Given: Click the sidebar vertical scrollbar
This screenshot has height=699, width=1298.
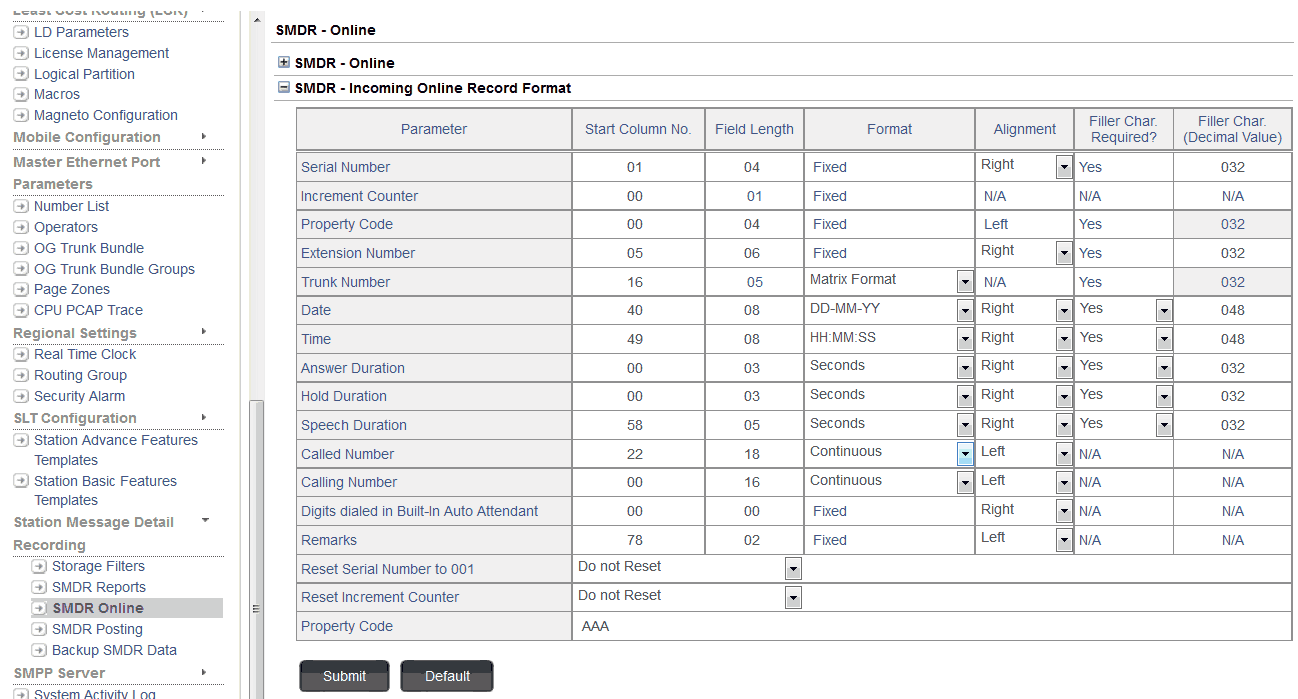Looking at the screenshot, I should (x=257, y=550).
